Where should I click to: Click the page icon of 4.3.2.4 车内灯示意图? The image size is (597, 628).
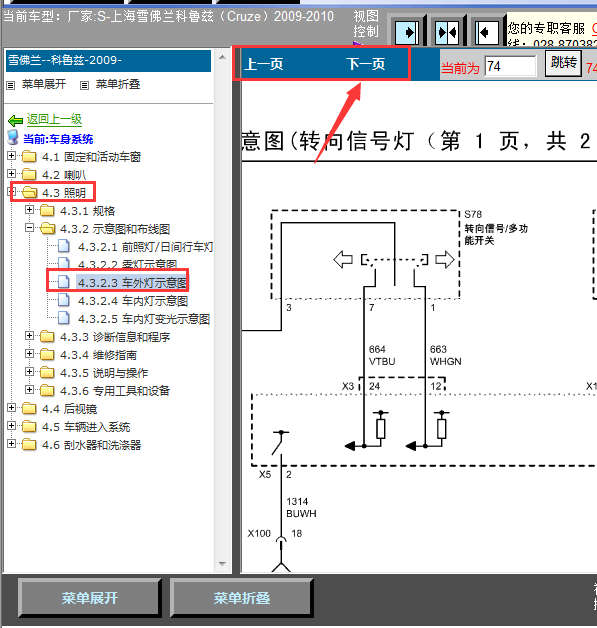[64, 300]
